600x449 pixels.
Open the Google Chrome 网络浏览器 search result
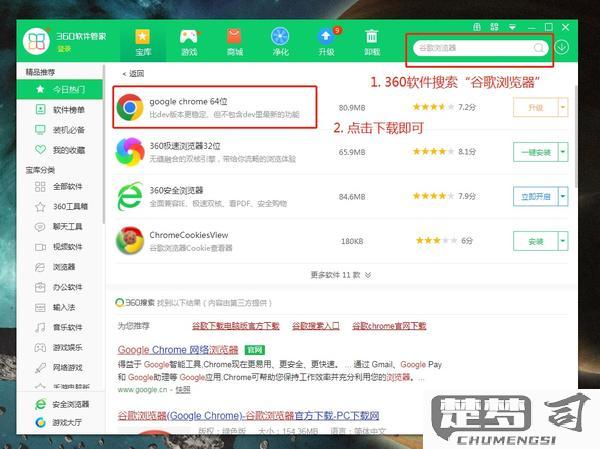pyautogui.click(x=178, y=350)
